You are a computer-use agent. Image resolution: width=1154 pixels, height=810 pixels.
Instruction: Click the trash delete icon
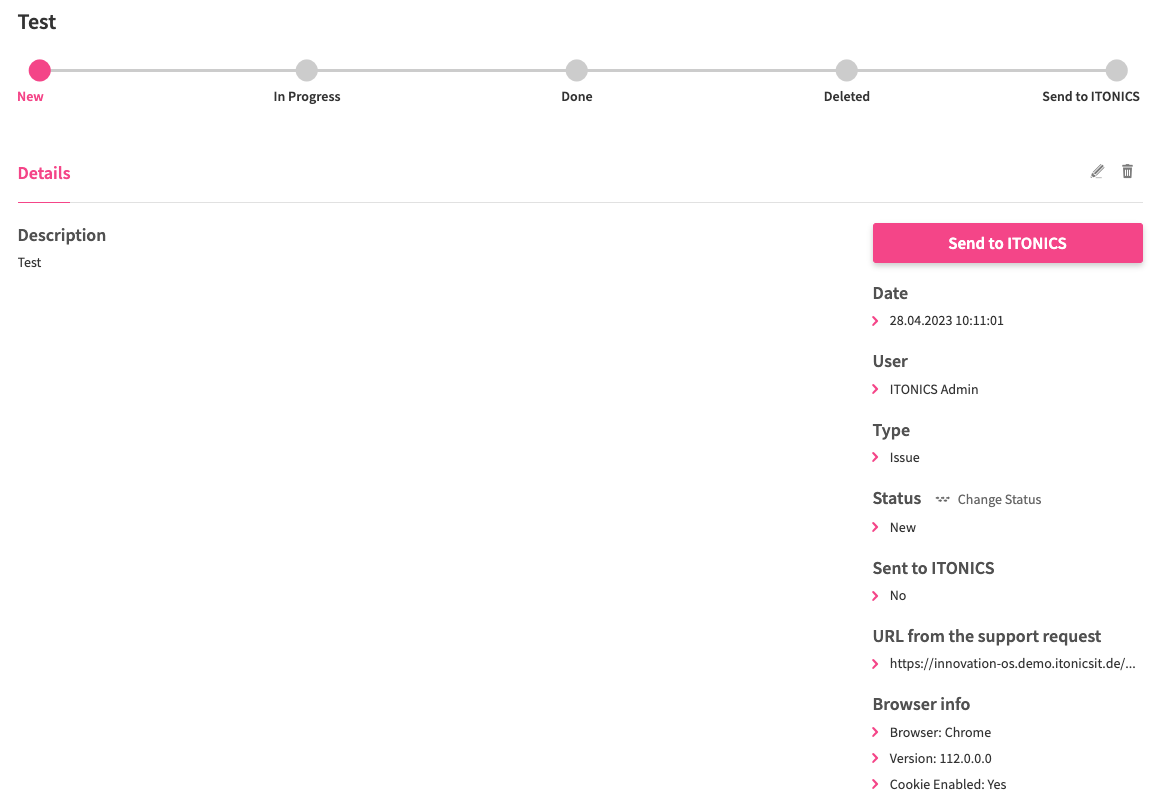1127,172
